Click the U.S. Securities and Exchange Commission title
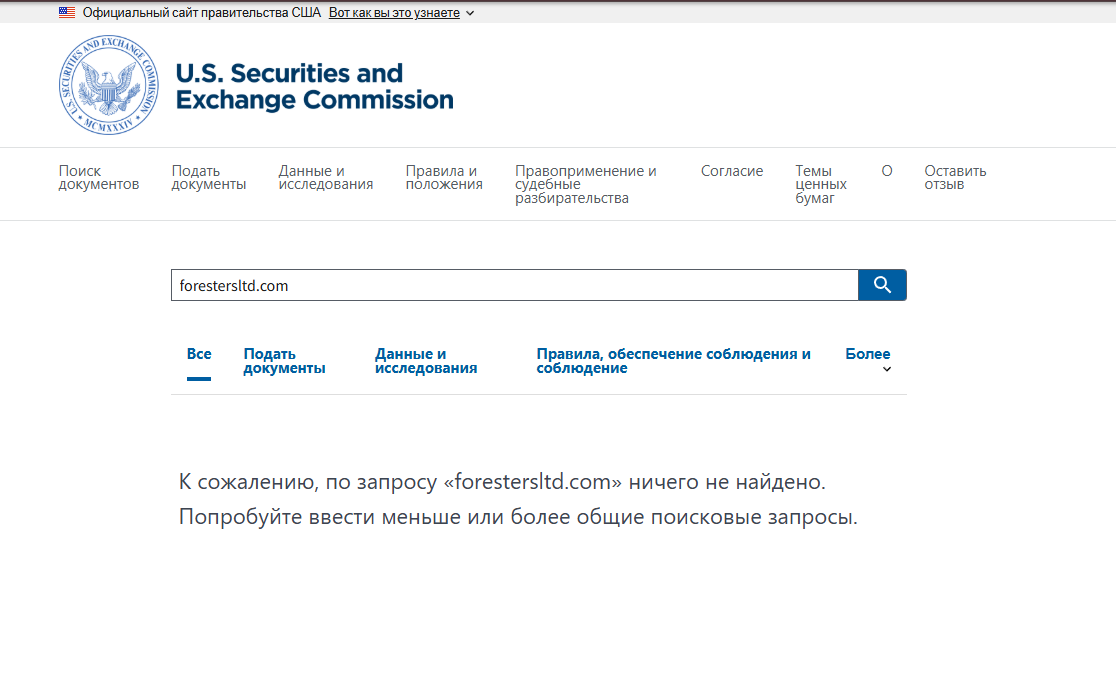The width and height of the screenshot is (1116, 688). pos(314,87)
